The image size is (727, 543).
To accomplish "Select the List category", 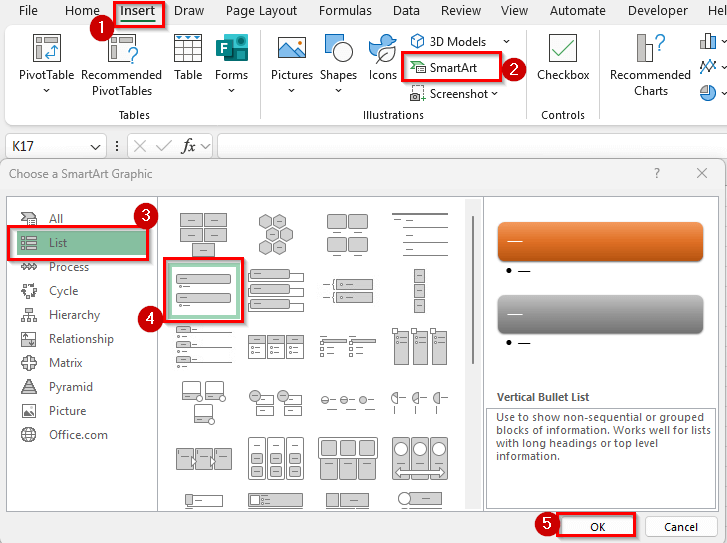I will click(82, 243).
